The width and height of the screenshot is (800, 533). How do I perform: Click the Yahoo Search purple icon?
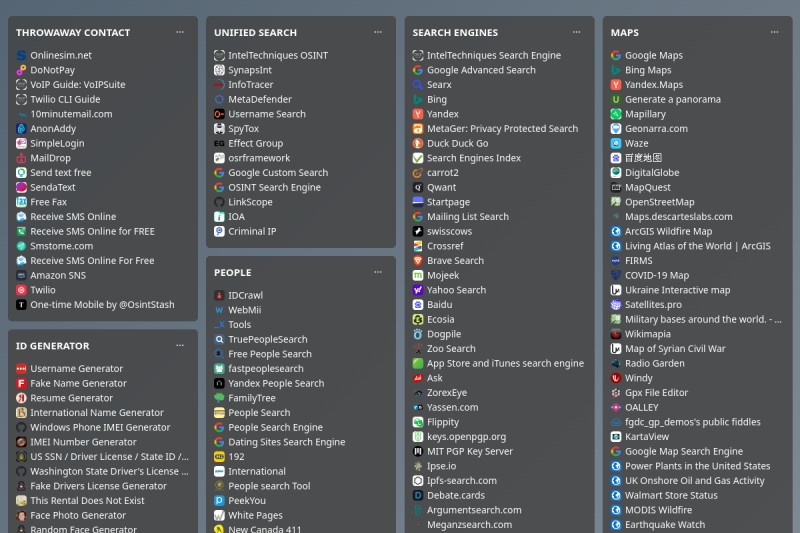tap(418, 290)
